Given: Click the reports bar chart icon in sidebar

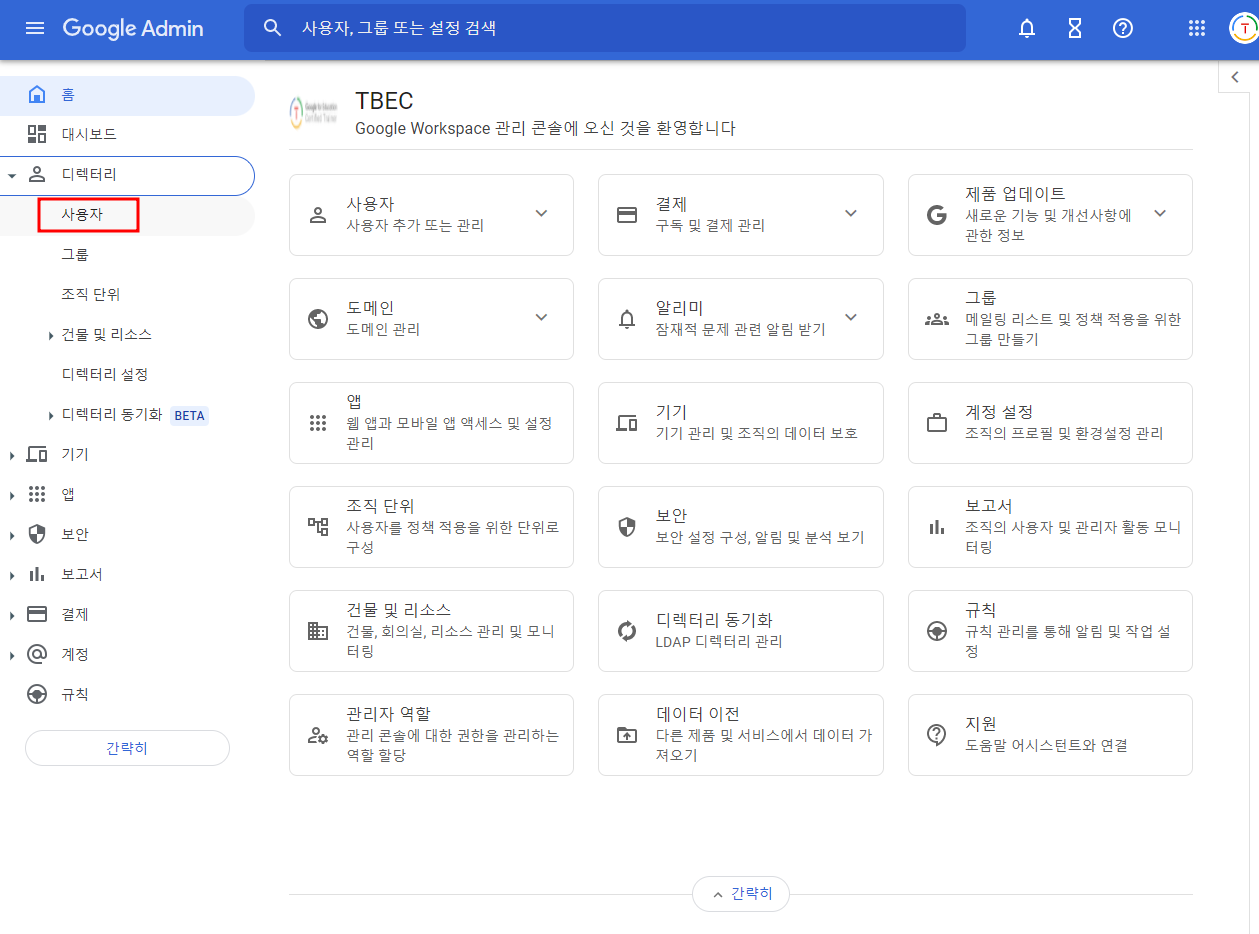Looking at the screenshot, I should (37, 574).
